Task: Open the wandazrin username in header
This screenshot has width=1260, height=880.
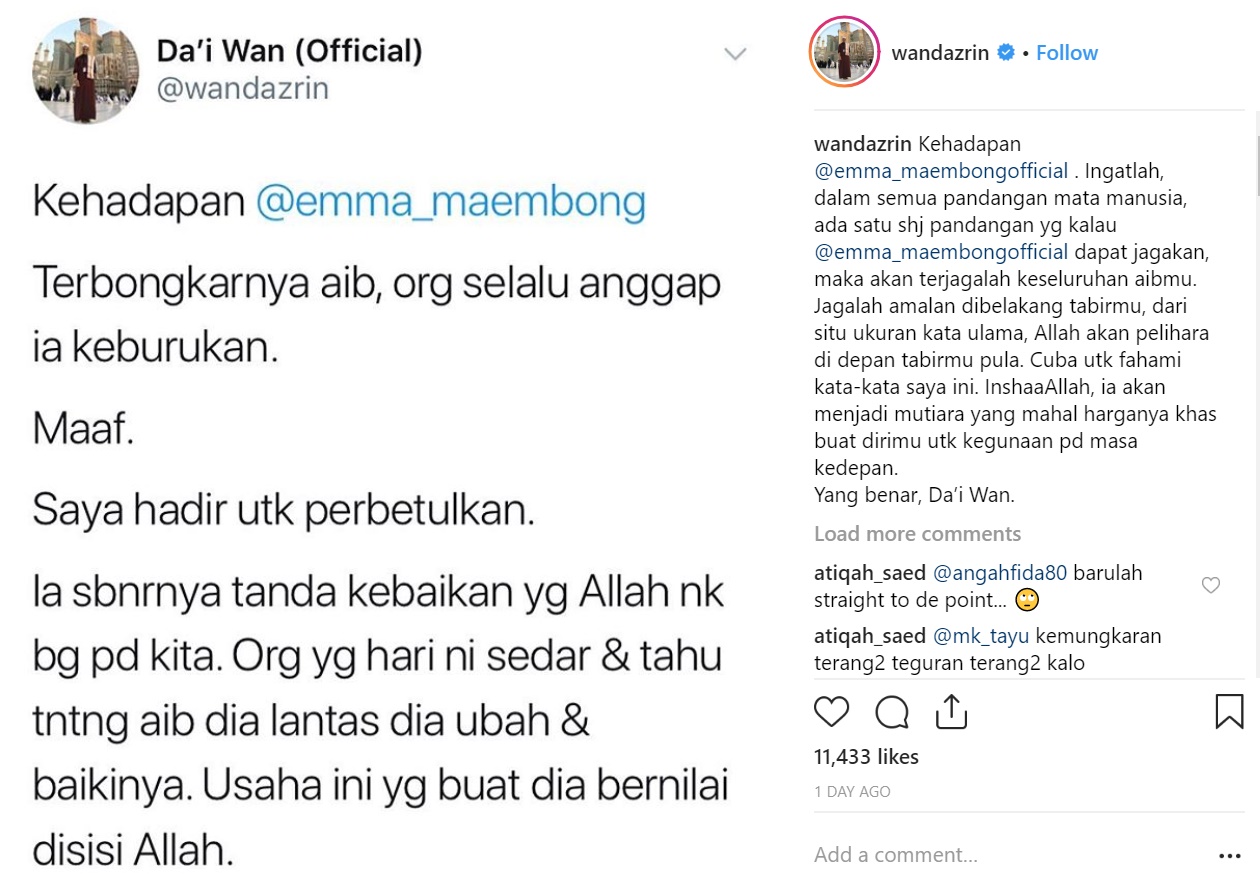Action: (x=940, y=53)
